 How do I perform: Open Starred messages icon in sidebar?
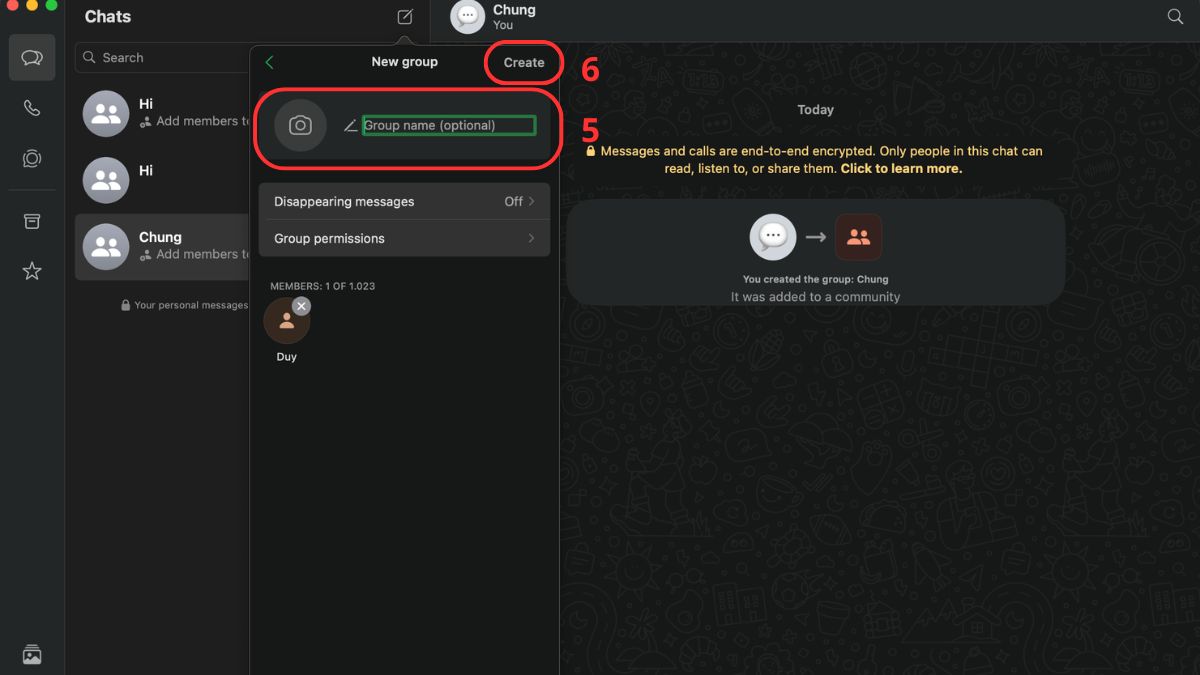[32, 271]
